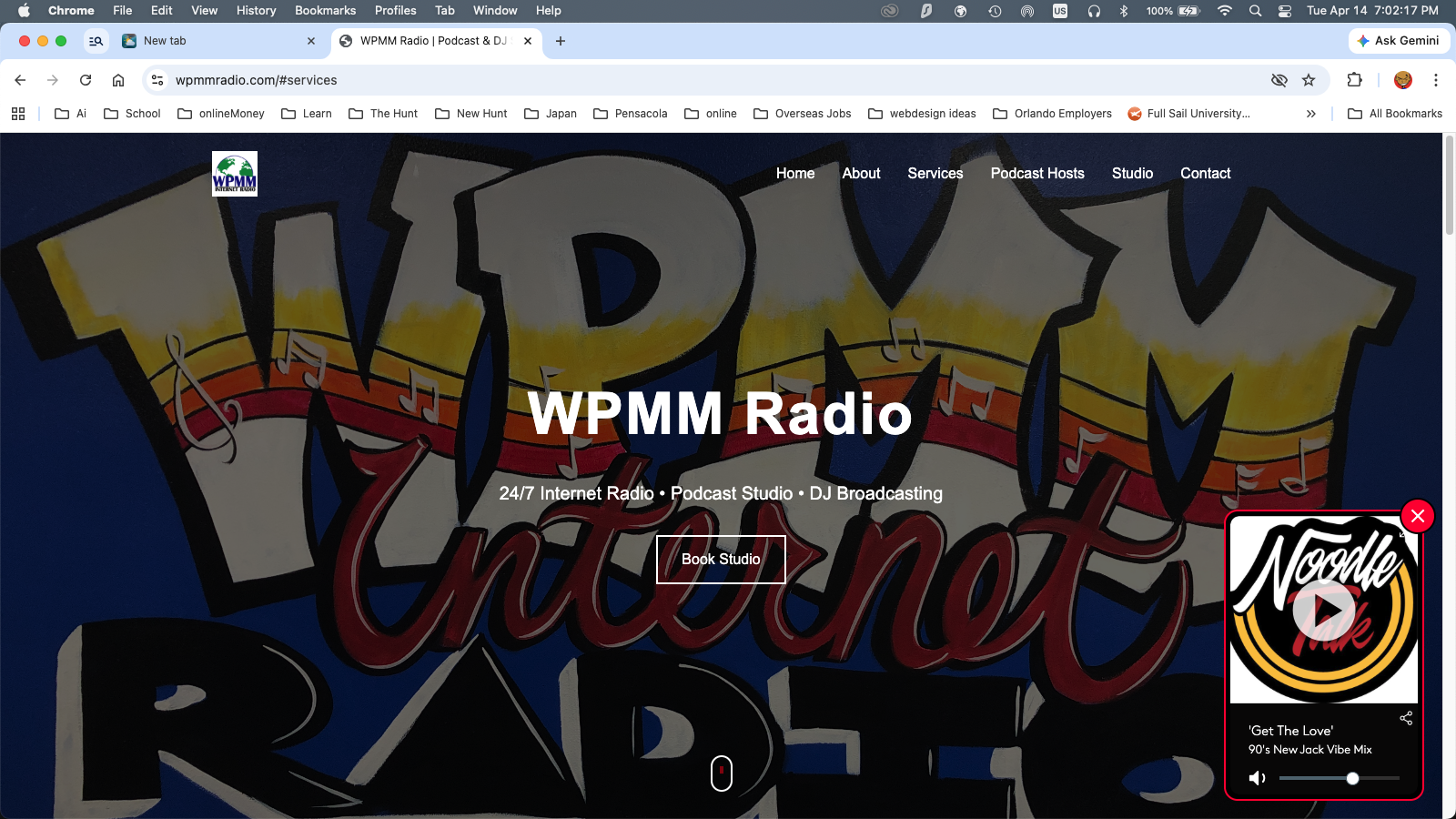Open the Extensions puzzle icon
This screenshot has height=819, width=1456.
[x=1355, y=80]
